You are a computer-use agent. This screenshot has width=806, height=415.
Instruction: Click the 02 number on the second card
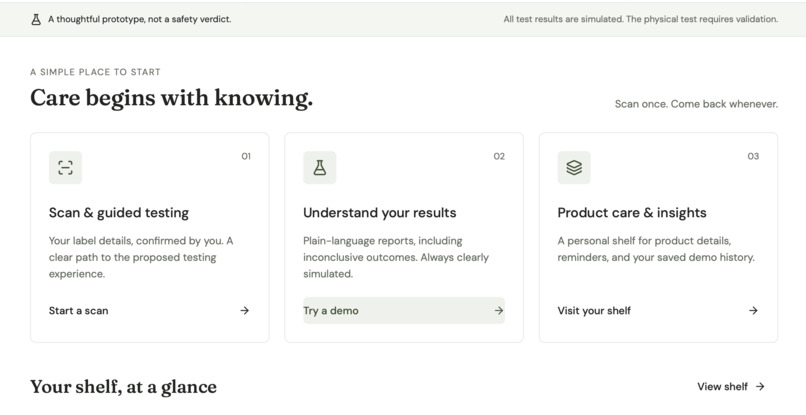[x=499, y=156]
